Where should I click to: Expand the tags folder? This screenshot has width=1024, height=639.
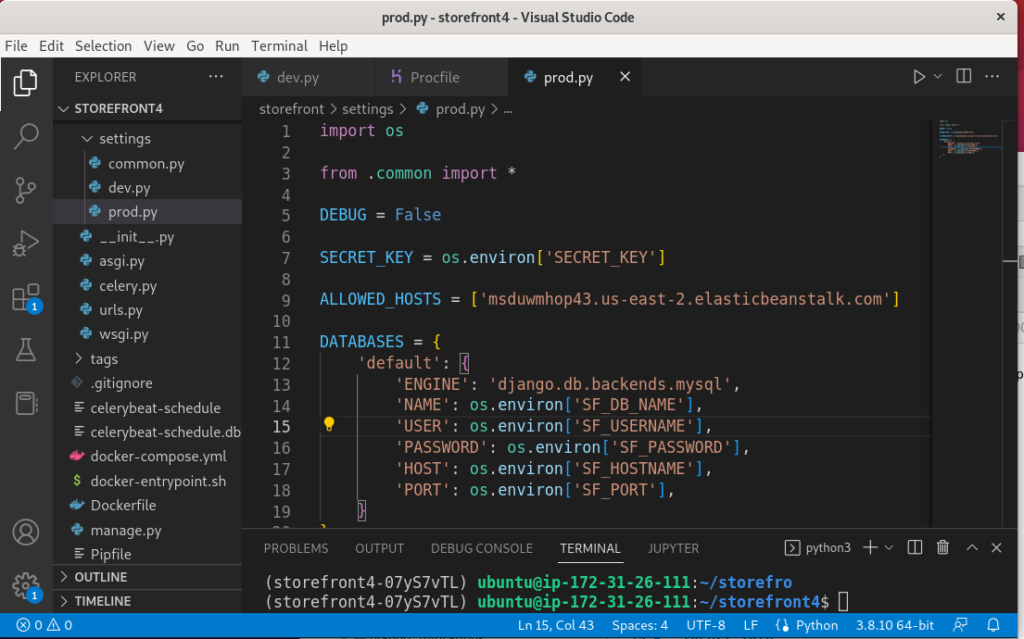click(x=104, y=359)
